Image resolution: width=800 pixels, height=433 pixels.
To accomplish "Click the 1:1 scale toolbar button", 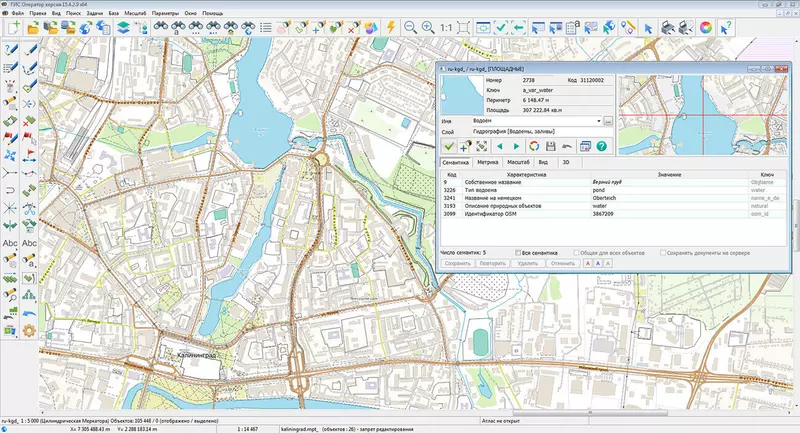I will [444, 27].
